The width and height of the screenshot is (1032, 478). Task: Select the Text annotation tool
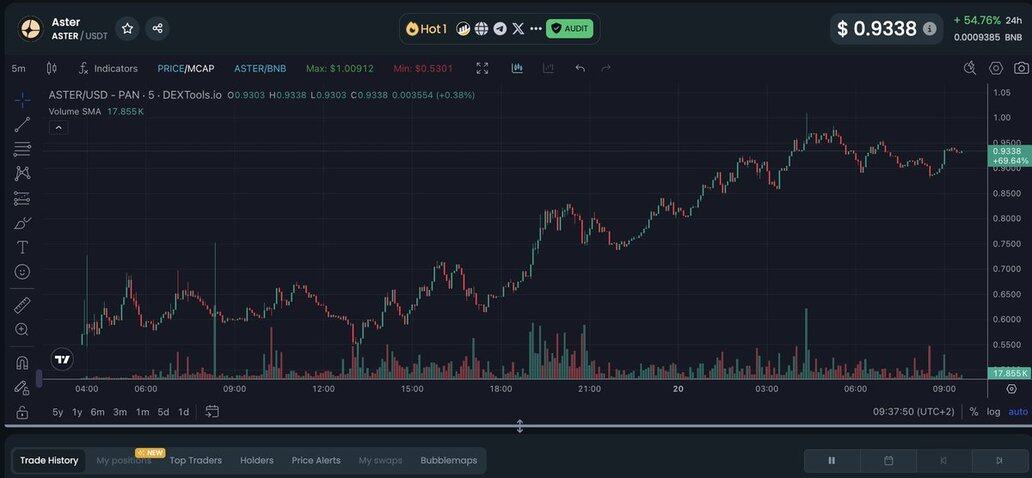point(22,247)
